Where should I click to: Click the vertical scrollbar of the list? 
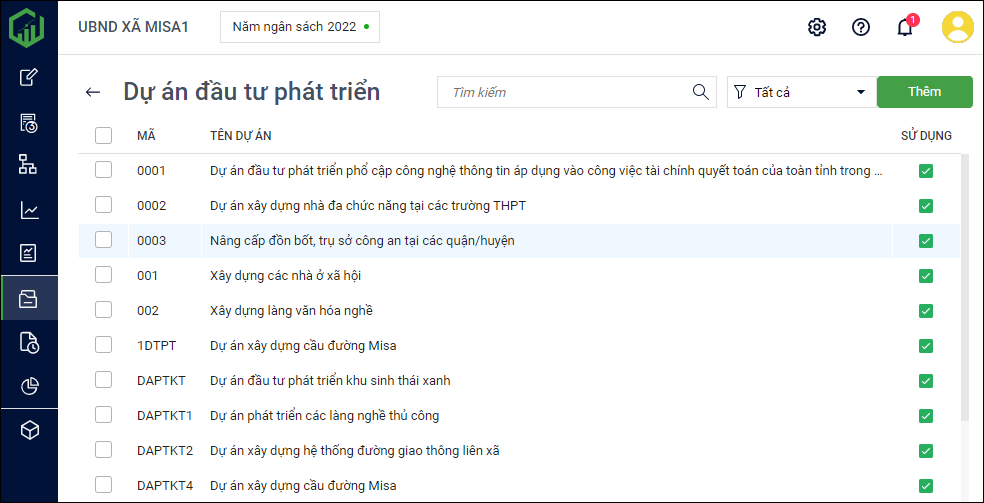tap(964, 300)
